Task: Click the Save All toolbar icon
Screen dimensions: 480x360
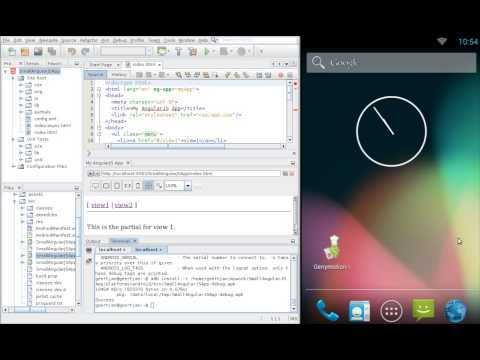Action: pyautogui.click(x=52, y=52)
